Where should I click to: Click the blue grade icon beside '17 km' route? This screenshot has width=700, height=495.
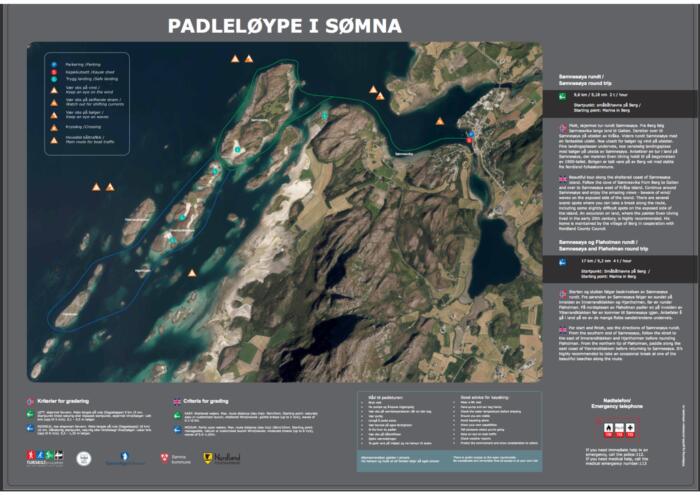(x=563, y=262)
